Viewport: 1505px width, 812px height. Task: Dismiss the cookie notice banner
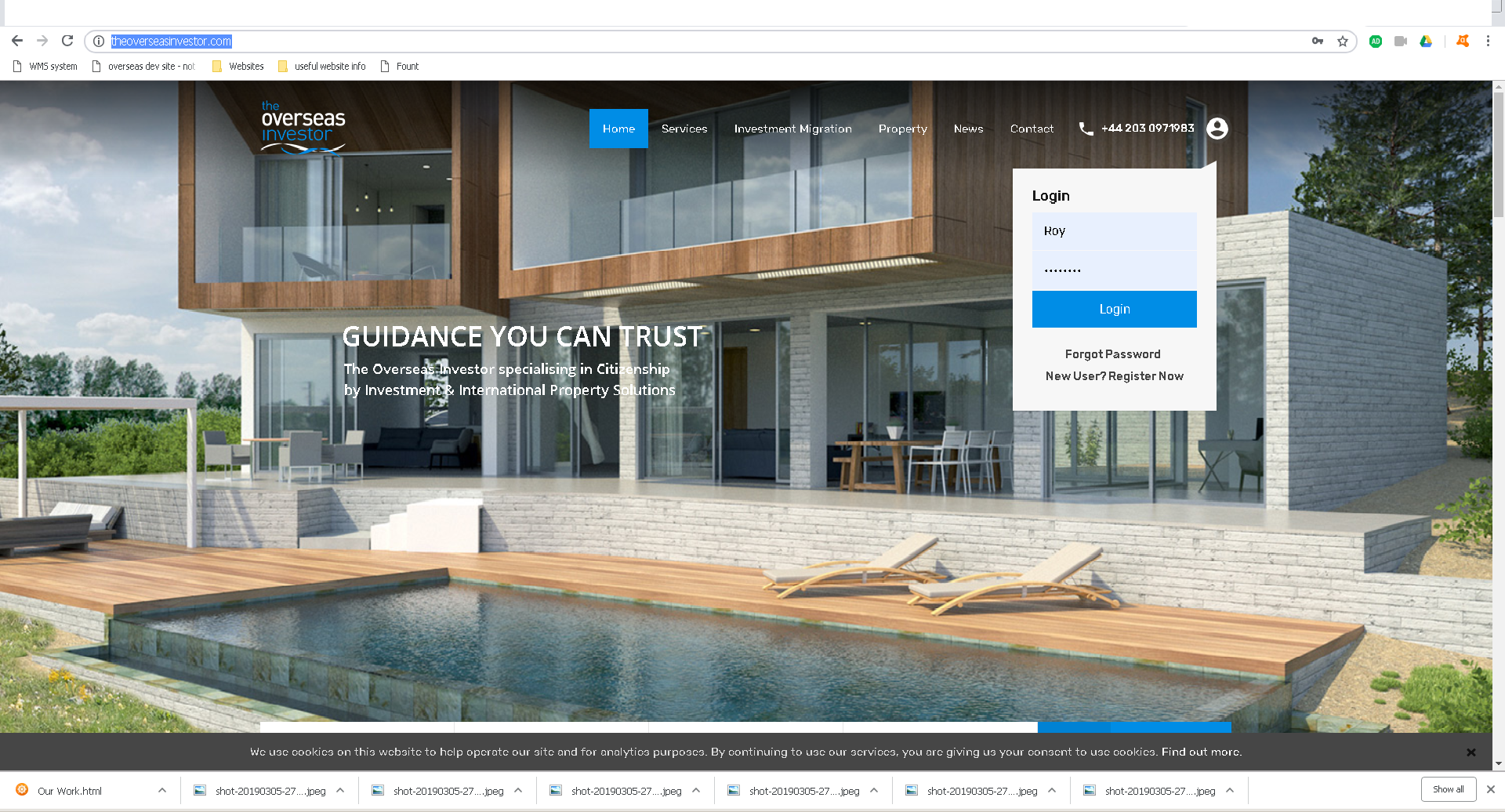(1471, 752)
